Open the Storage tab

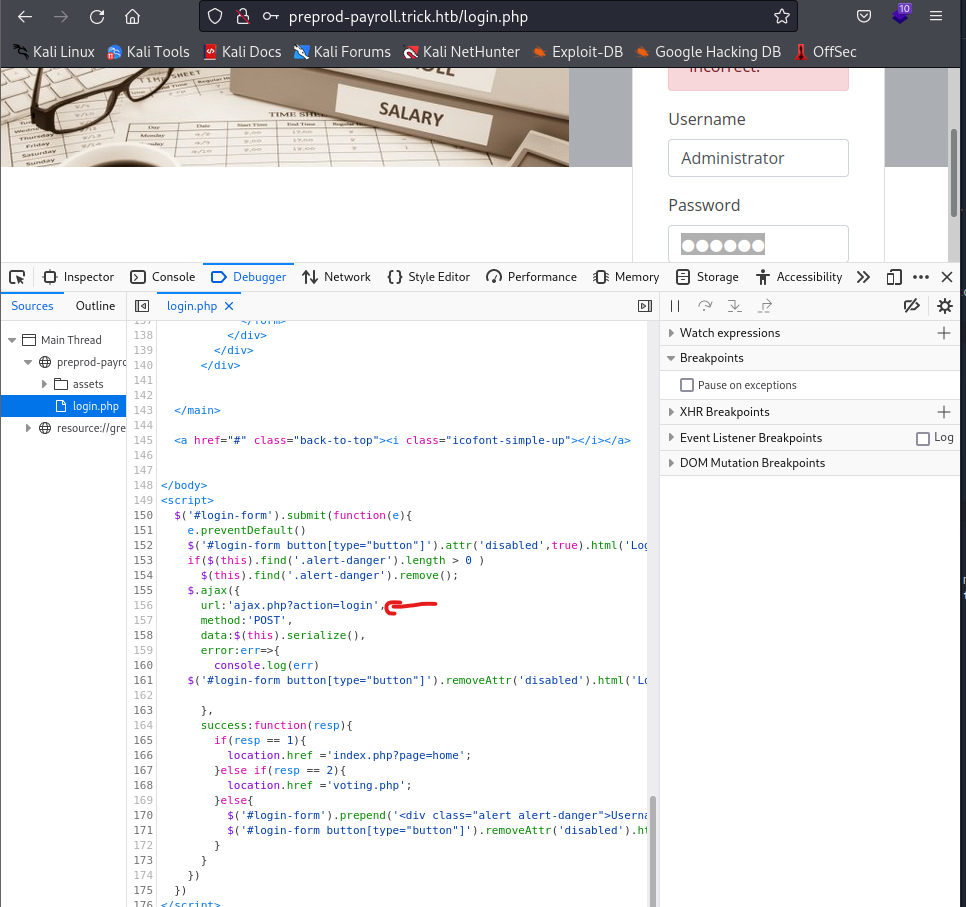707,277
